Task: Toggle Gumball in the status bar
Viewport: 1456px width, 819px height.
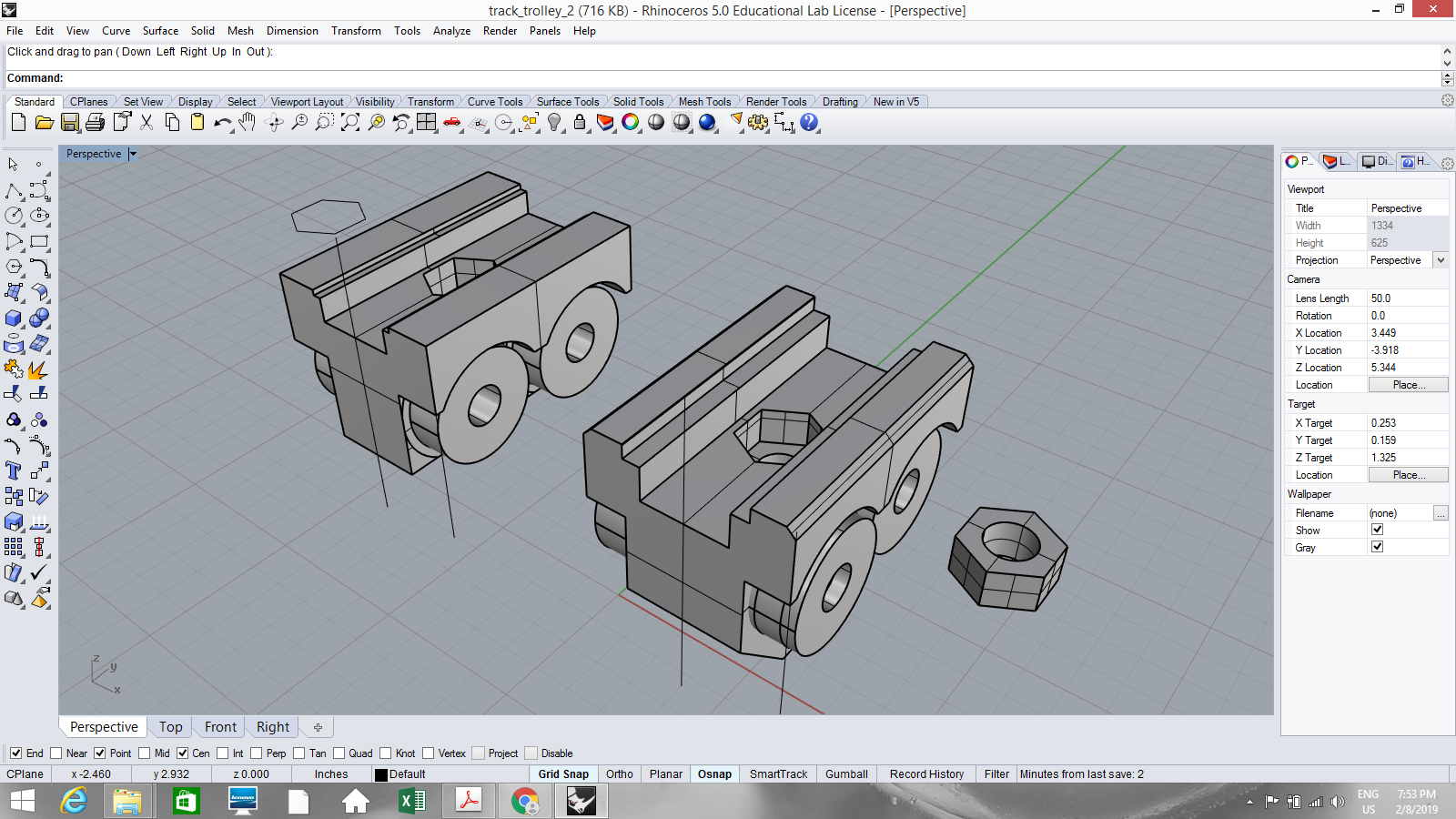Action: click(846, 774)
